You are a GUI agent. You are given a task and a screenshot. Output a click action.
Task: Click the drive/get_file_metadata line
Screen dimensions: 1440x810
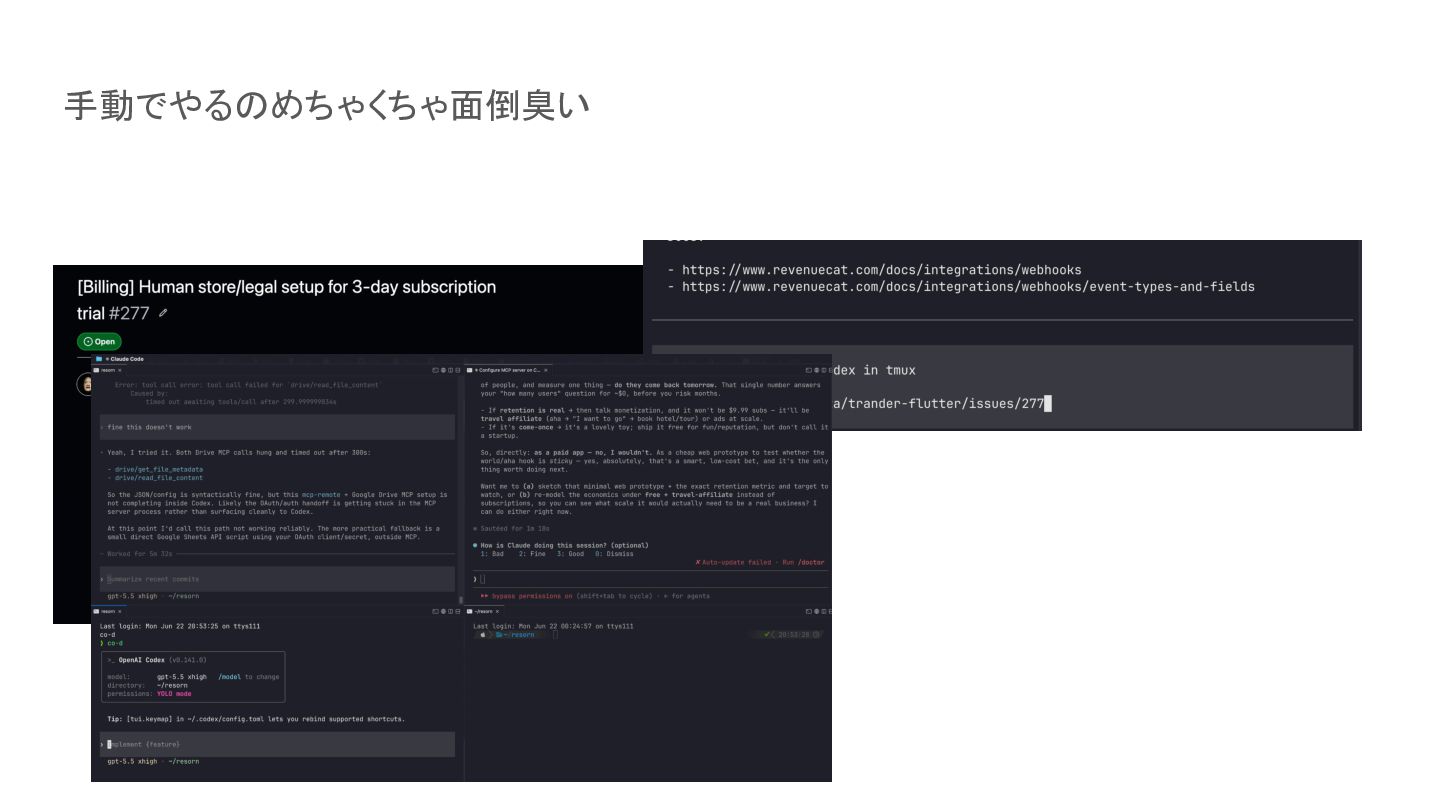pyautogui.click(x=158, y=469)
